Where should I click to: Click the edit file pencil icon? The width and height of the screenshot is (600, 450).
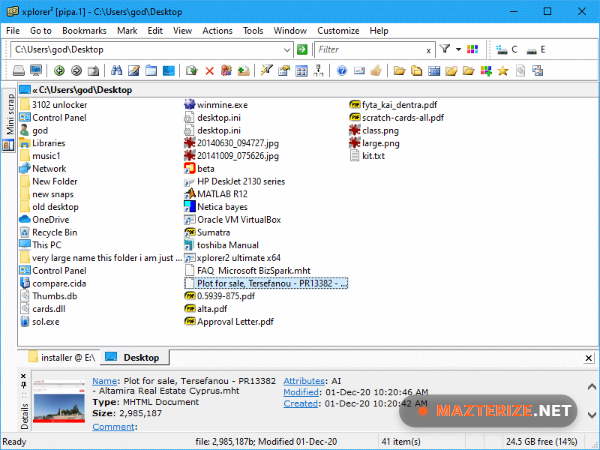pos(134,71)
